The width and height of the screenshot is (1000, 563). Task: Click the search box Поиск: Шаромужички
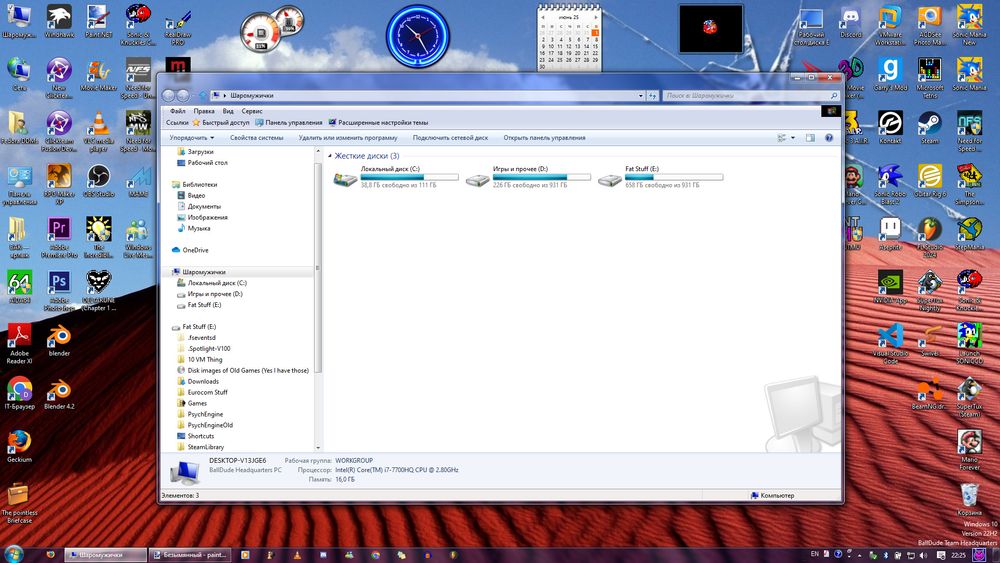[751, 96]
